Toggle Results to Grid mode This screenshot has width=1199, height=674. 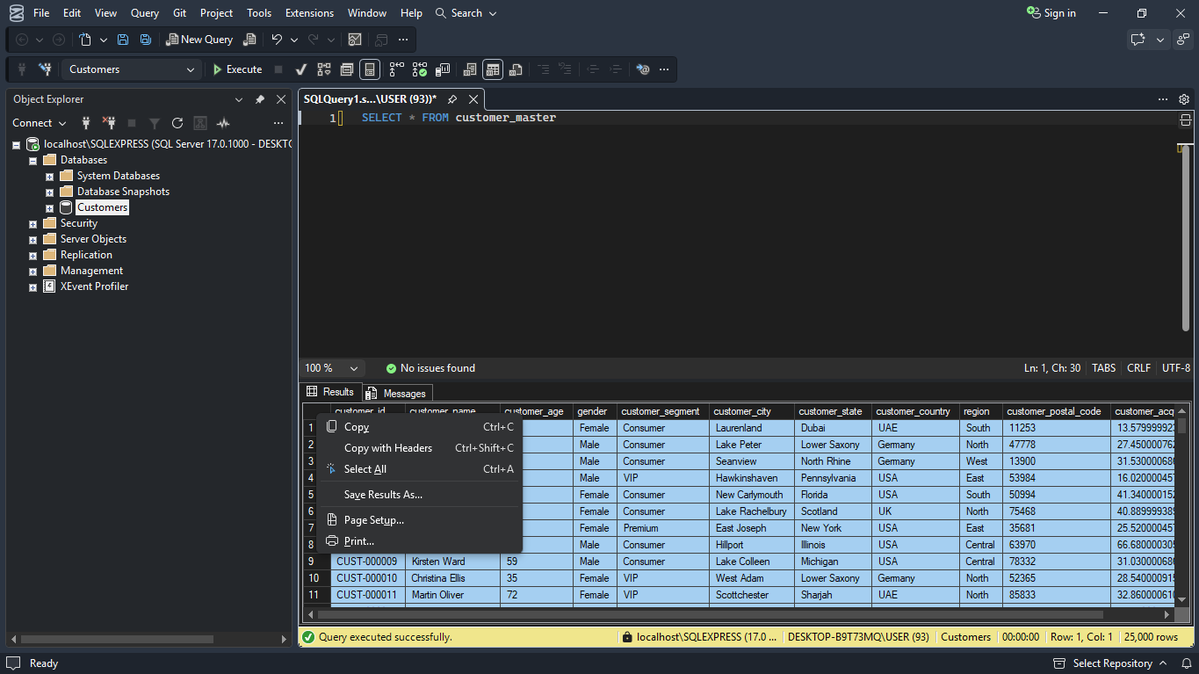click(492, 70)
